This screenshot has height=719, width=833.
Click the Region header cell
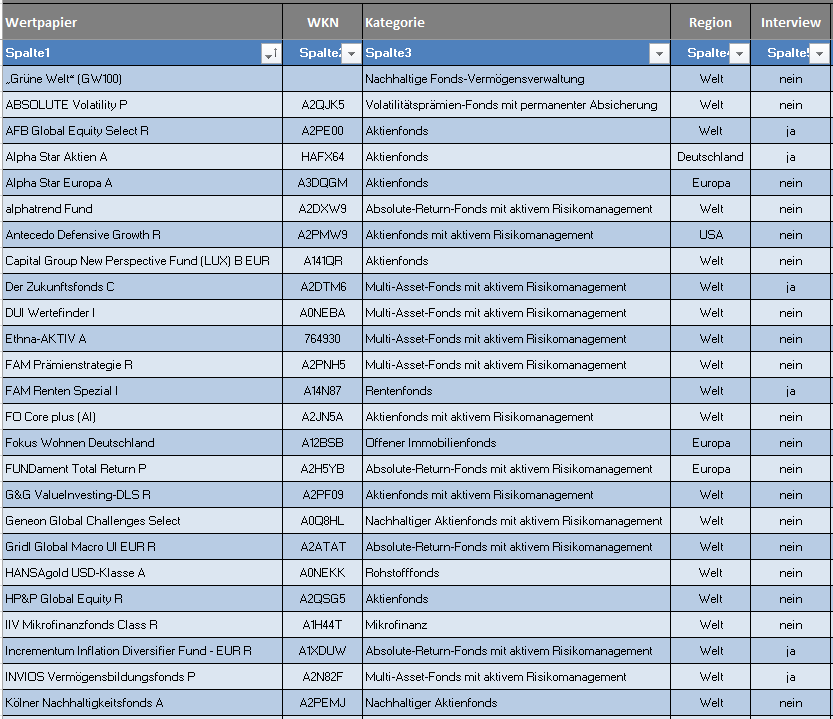point(710,22)
